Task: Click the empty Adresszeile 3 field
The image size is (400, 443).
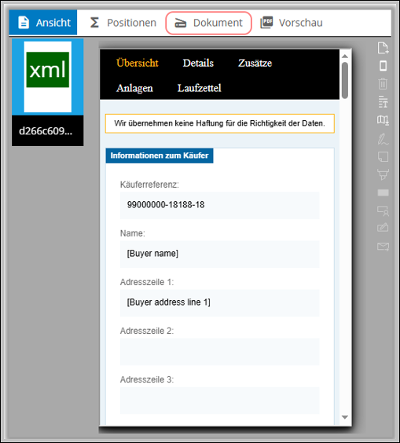Action: [220, 400]
